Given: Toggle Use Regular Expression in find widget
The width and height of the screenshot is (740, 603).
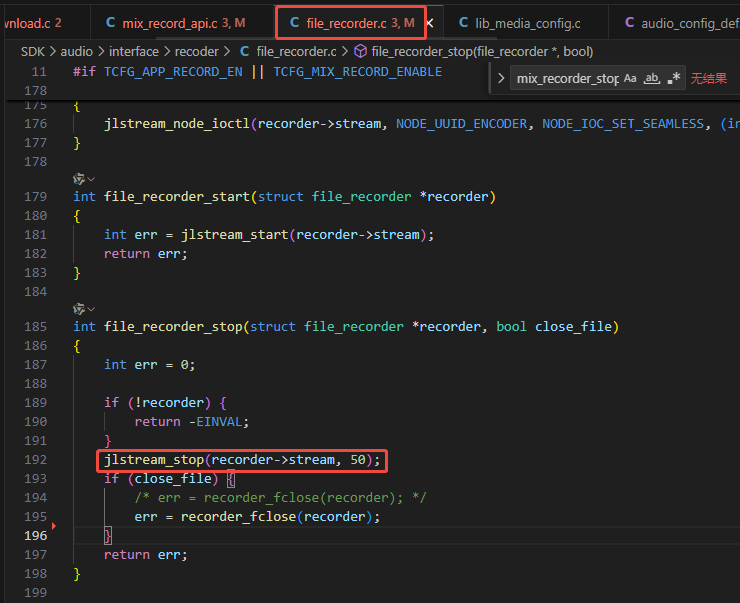Looking at the screenshot, I should [674, 78].
